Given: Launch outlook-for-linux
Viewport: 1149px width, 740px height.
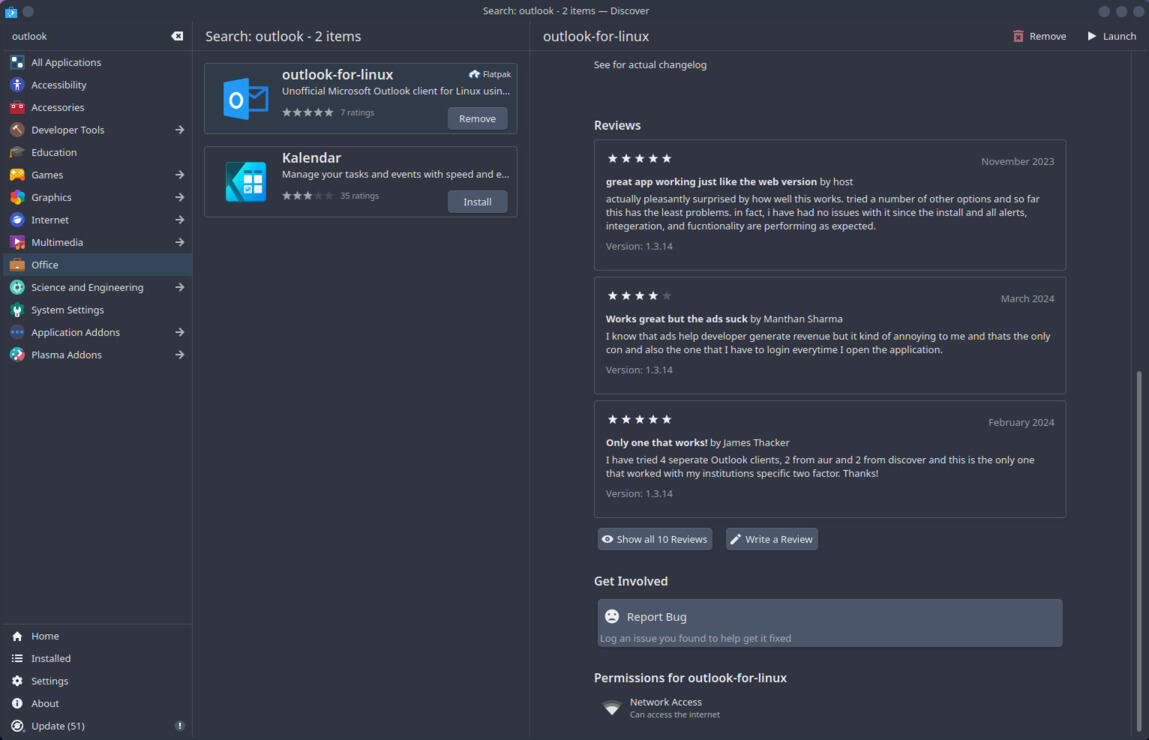Looking at the screenshot, I should click(x=1112, y=36).
